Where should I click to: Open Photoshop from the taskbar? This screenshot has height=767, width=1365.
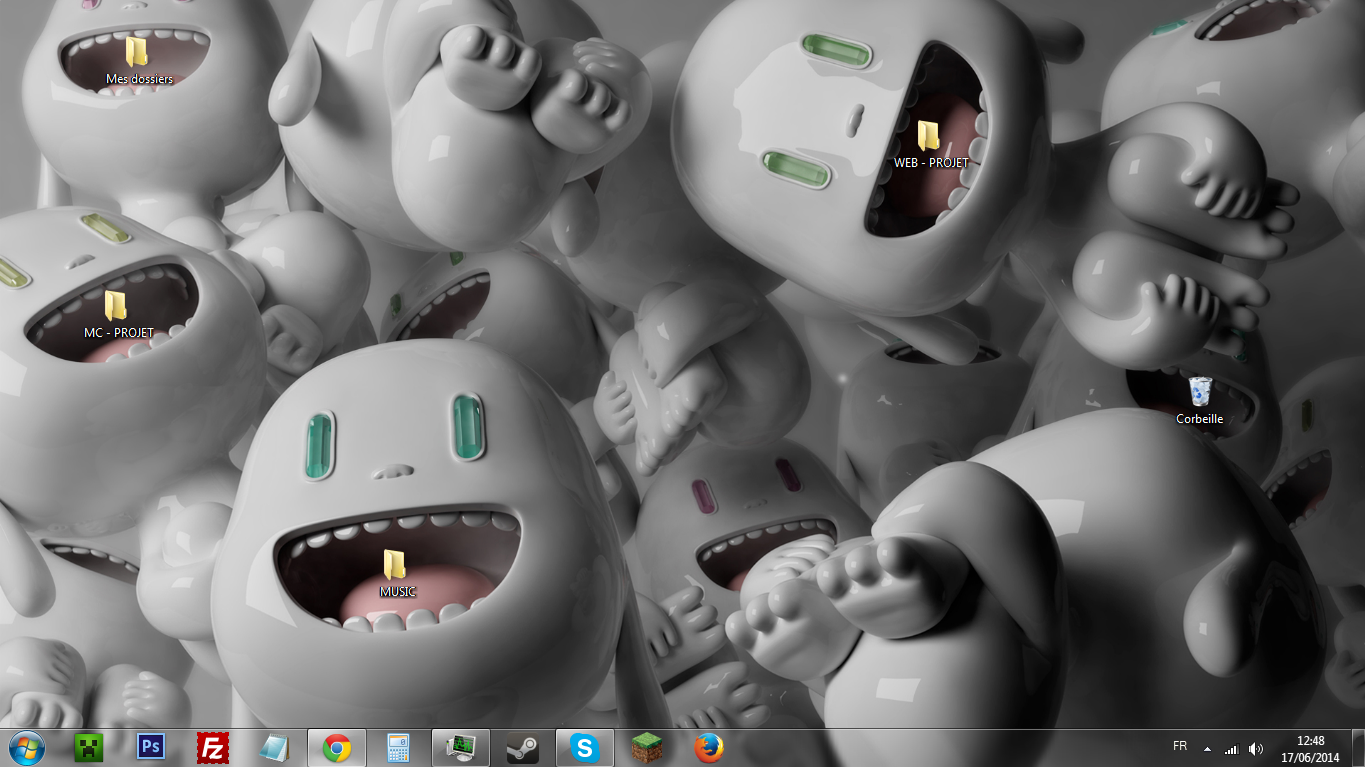[151, 747]
